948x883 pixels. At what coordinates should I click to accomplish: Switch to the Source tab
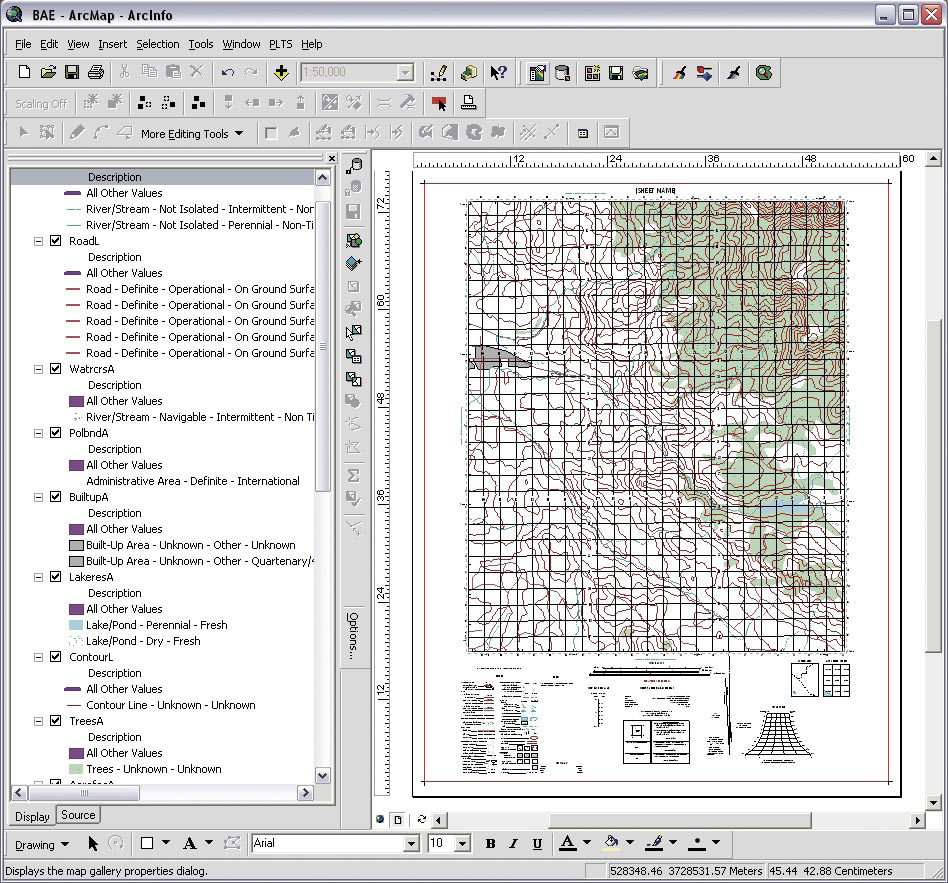point(78,815)
